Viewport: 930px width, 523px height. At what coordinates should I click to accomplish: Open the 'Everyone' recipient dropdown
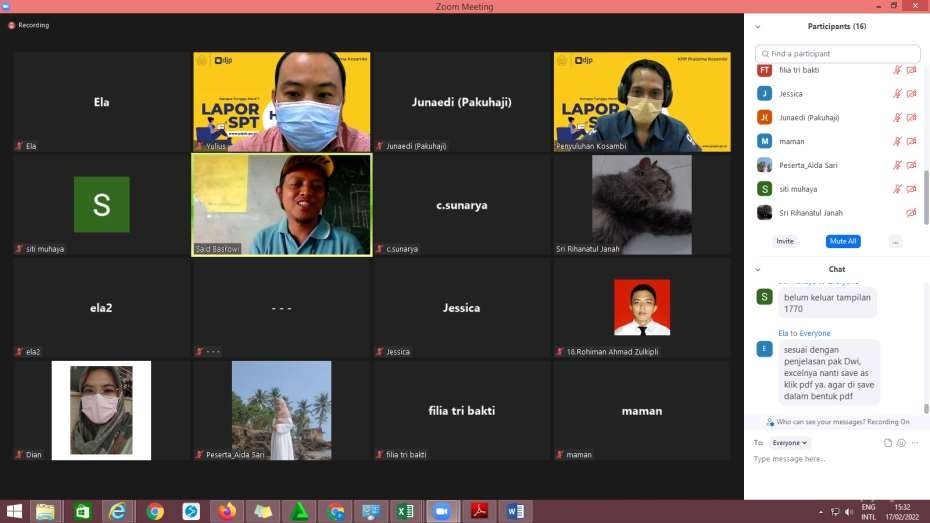[x=790, y=442]
